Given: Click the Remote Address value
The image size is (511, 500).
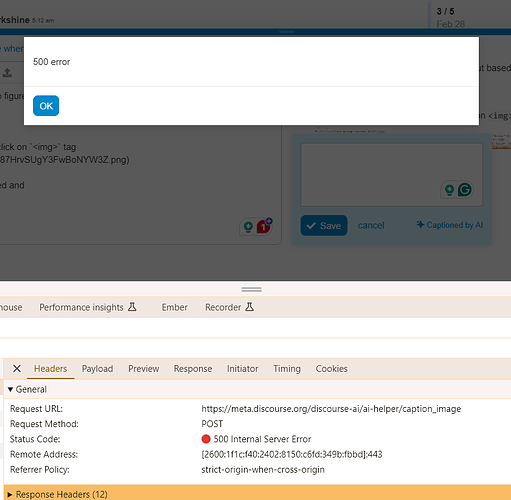Looking at the screenshot, I should [x=292, y=454].
